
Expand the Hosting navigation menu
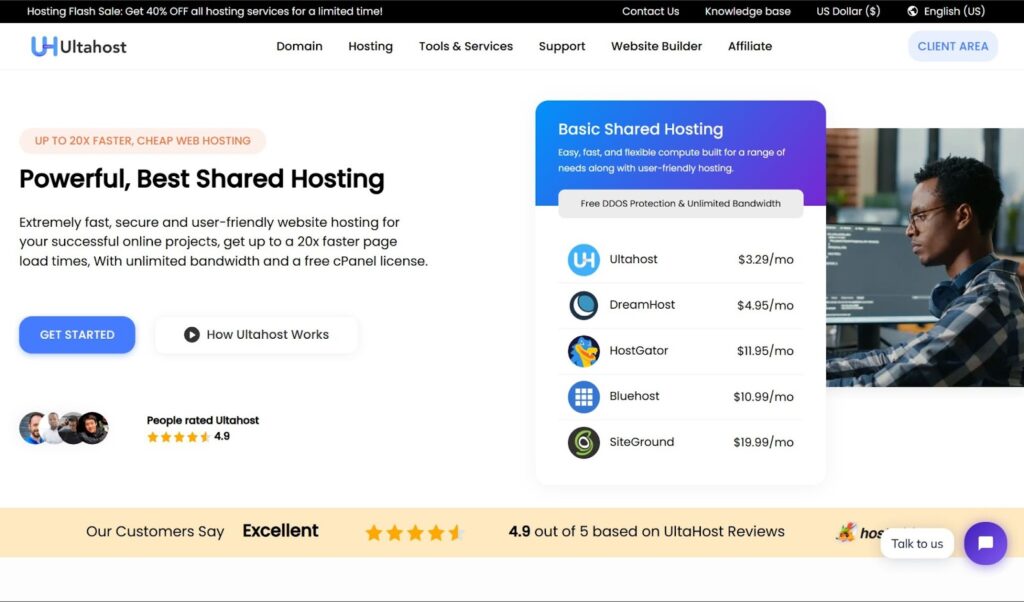370,46
